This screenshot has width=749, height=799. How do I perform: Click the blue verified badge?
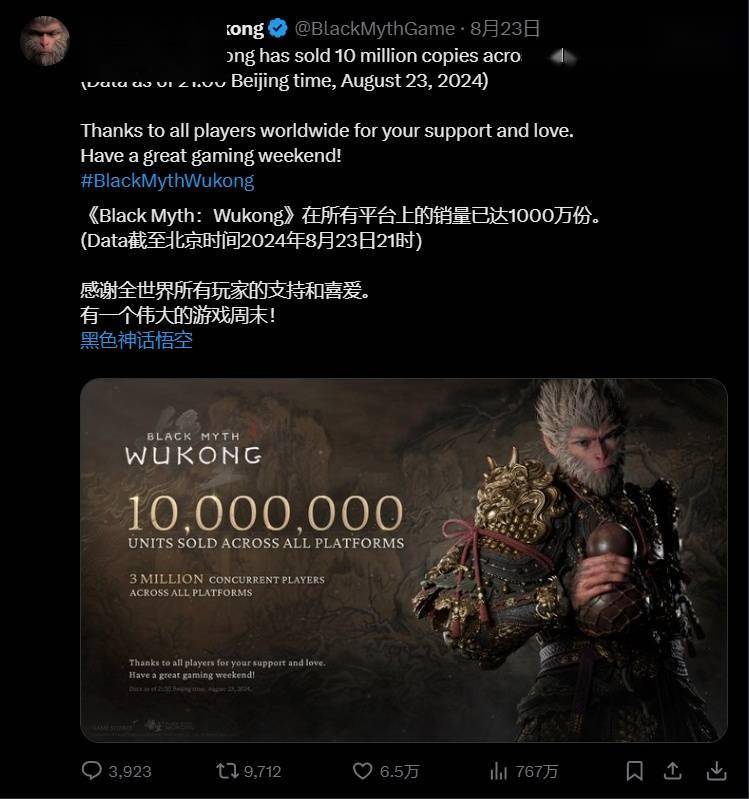278,28
